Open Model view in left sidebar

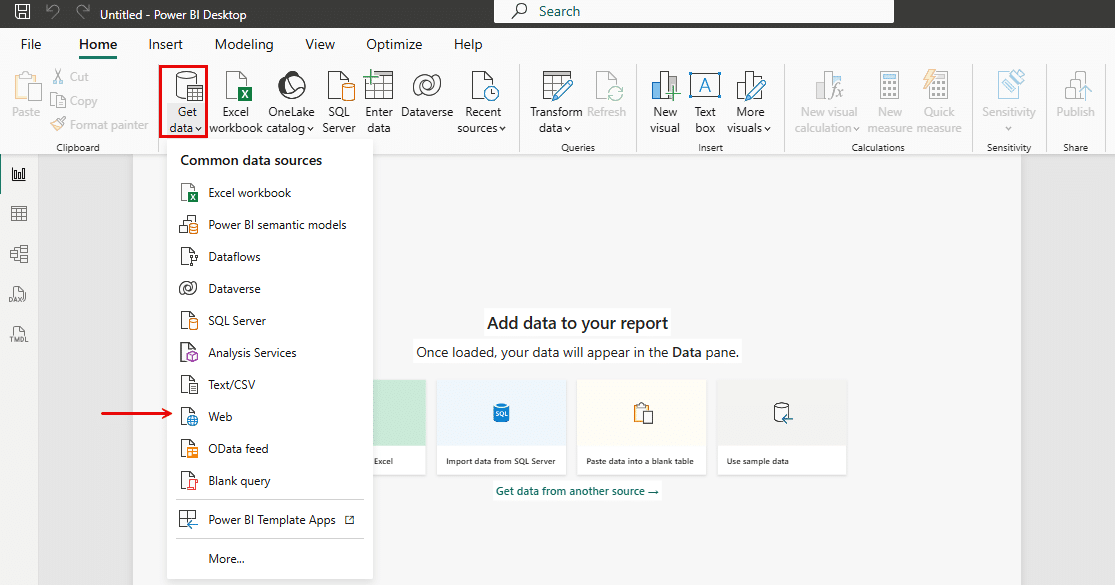(x=19, y=254)
